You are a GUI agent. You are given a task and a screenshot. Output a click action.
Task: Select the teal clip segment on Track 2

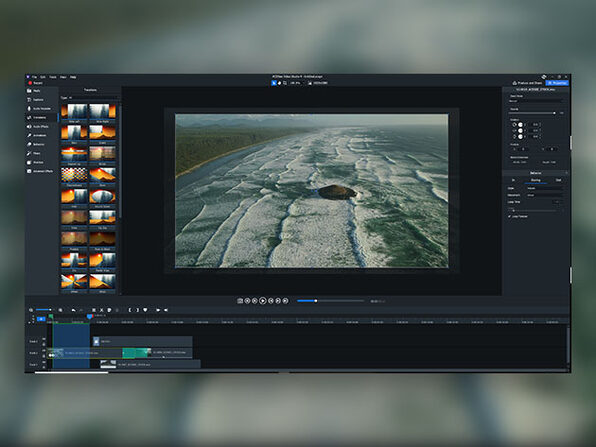136,353
